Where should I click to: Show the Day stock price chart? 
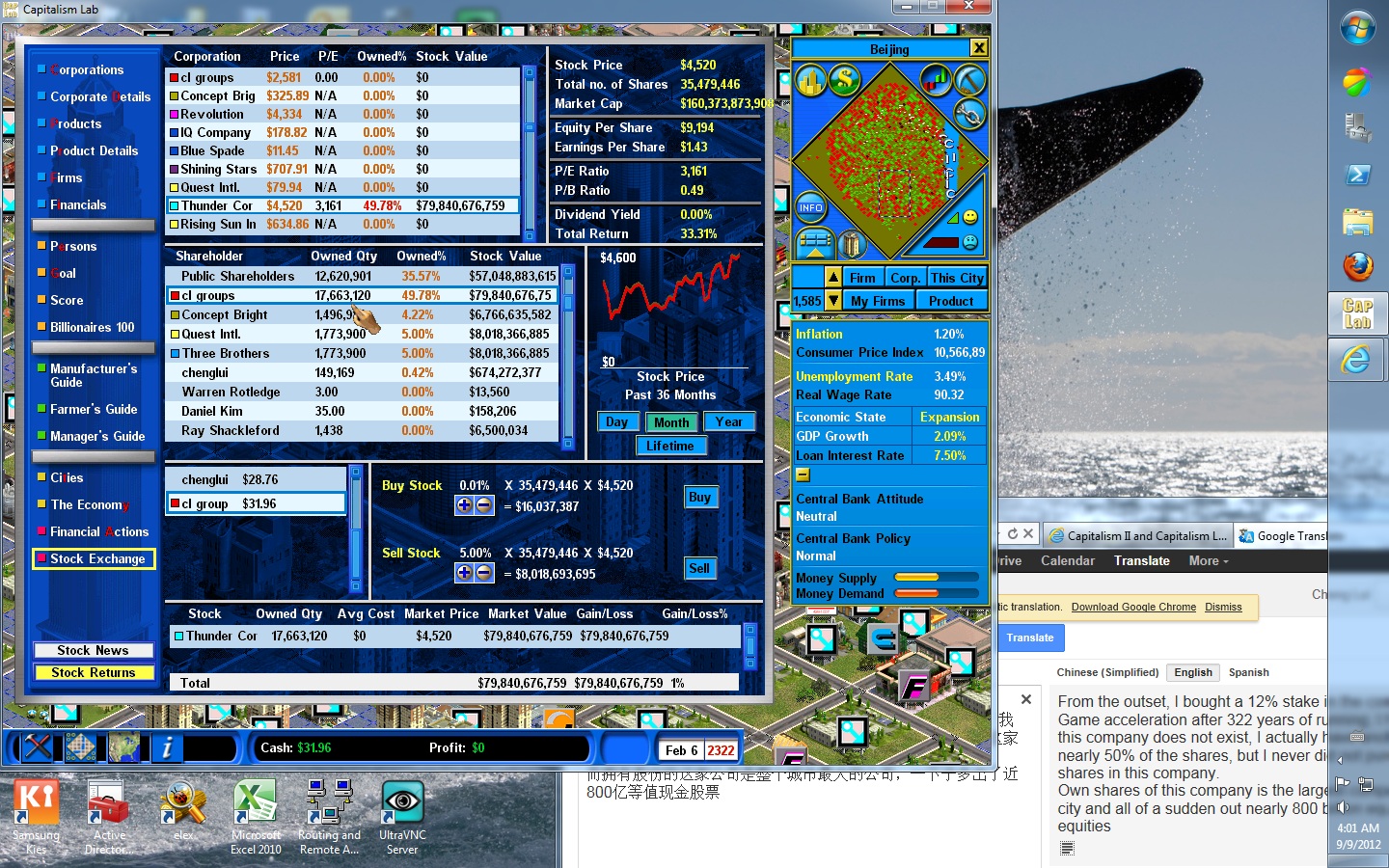[616, 421]
